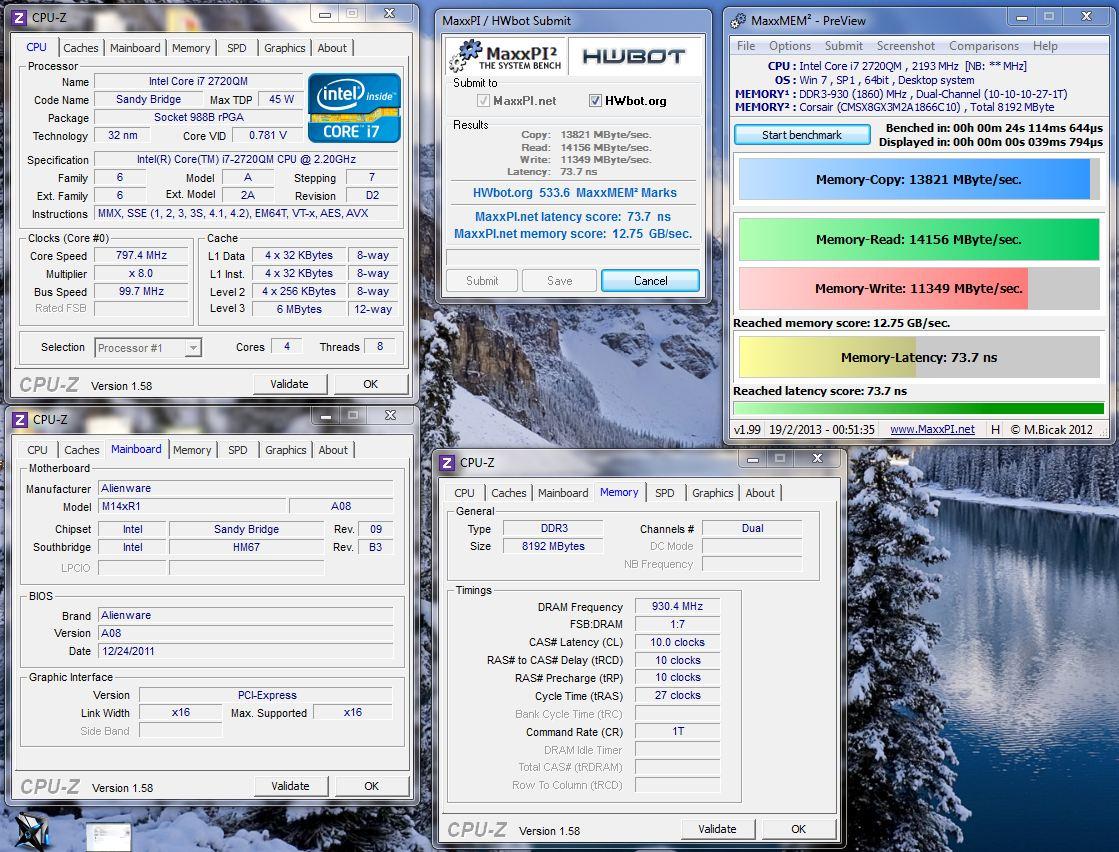Image resolution: width=1119 pixels, height=852 pixels.
Task: Click the CPU-Z icon in the top-left CPU window title bar
Action: 19,17
